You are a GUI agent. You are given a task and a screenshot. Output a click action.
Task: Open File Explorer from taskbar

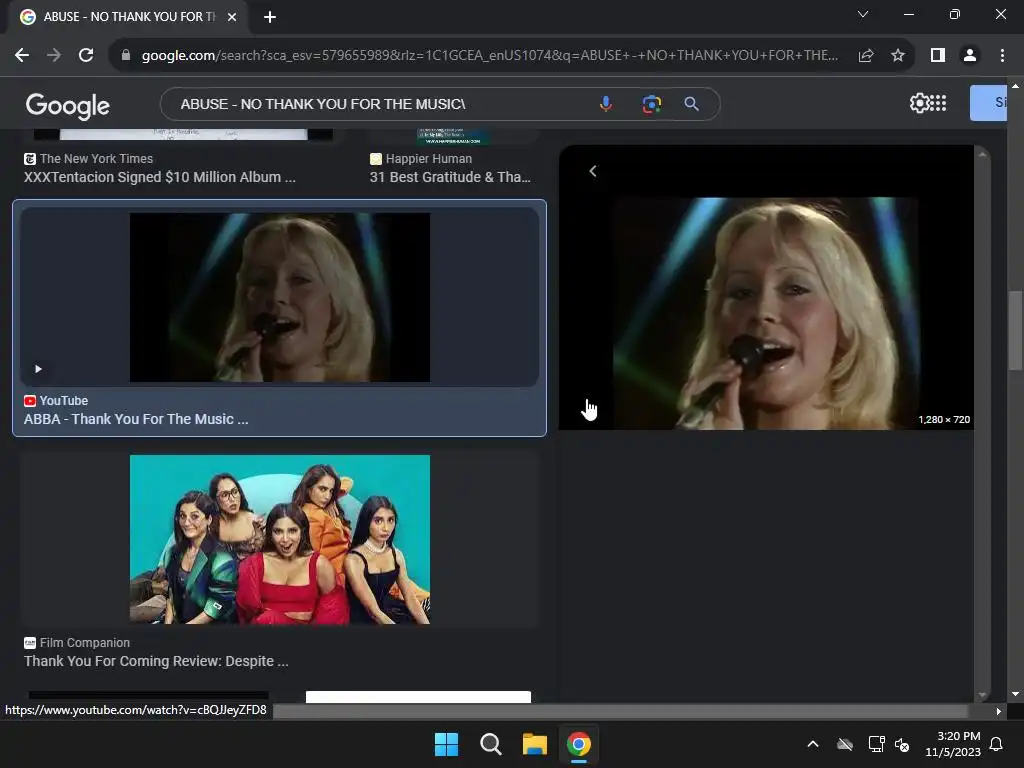click(x=534, y=744)
